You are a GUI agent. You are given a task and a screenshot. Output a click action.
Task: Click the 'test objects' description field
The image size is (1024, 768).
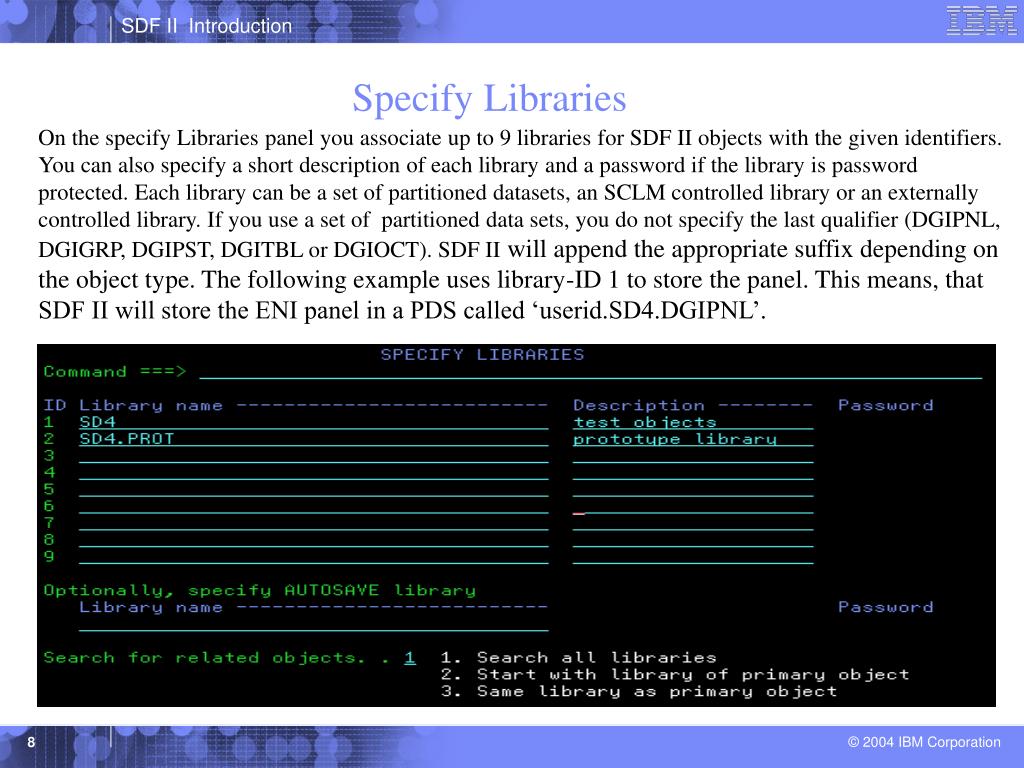[693, 422]
